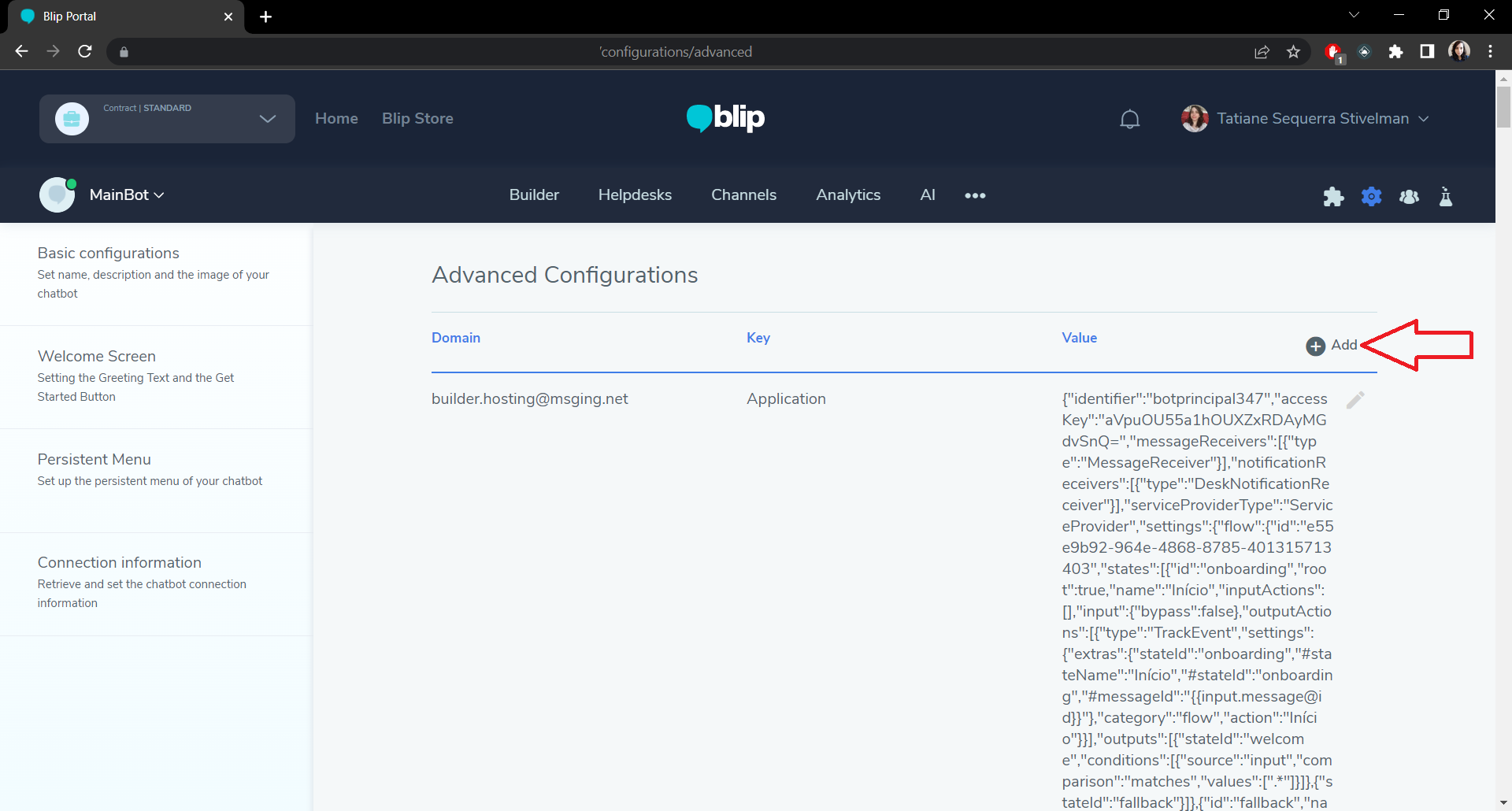Click the Advanced Configurations heading
This screenshot has width=1512, height=811.
coord(565,275)
